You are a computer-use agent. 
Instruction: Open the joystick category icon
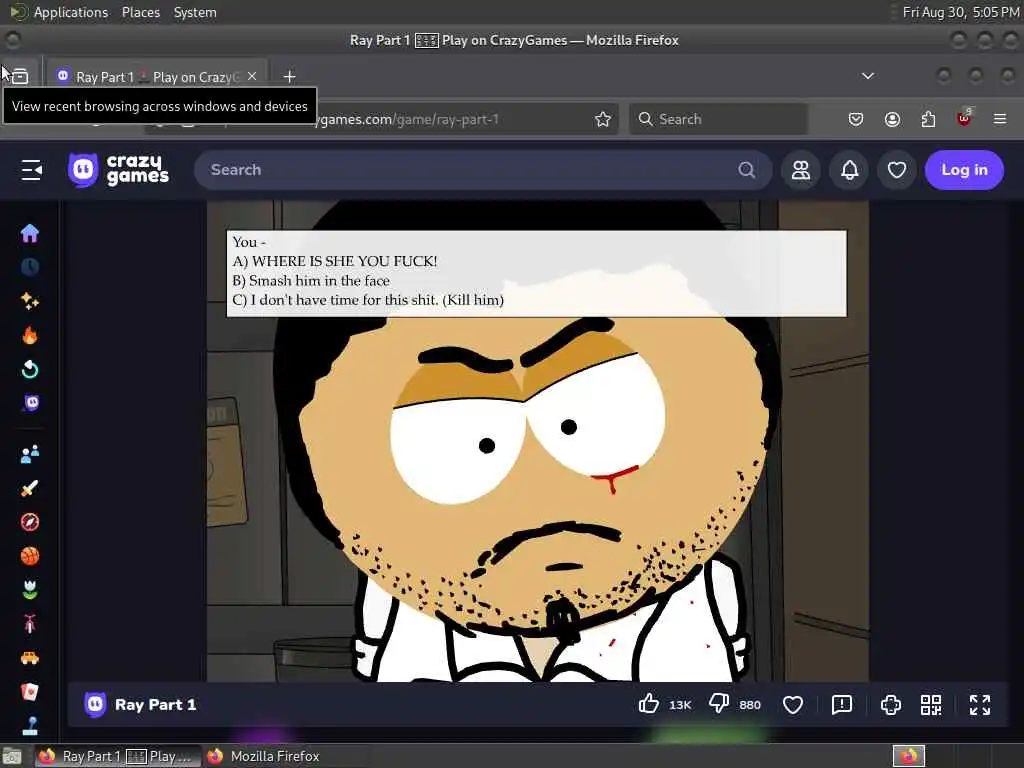coord(29,726)
